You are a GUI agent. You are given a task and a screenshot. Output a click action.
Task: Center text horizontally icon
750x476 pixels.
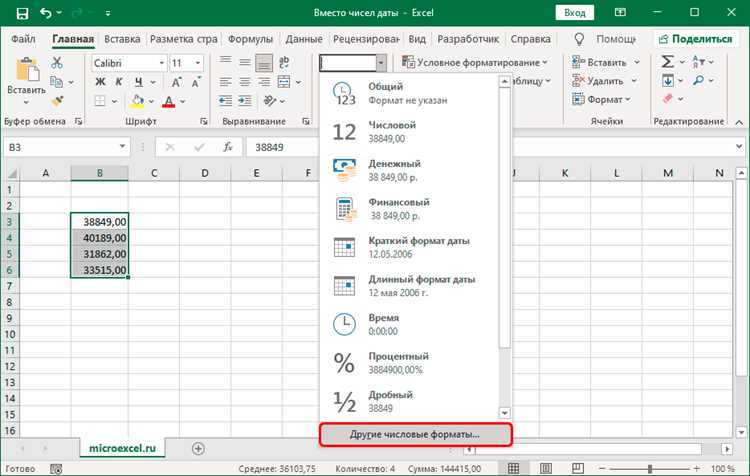click(244, 82)
